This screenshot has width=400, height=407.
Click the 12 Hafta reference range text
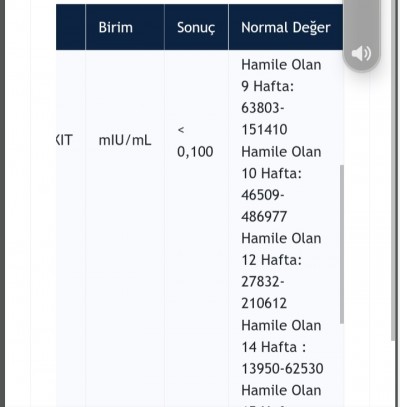click(x=271, y=260)
